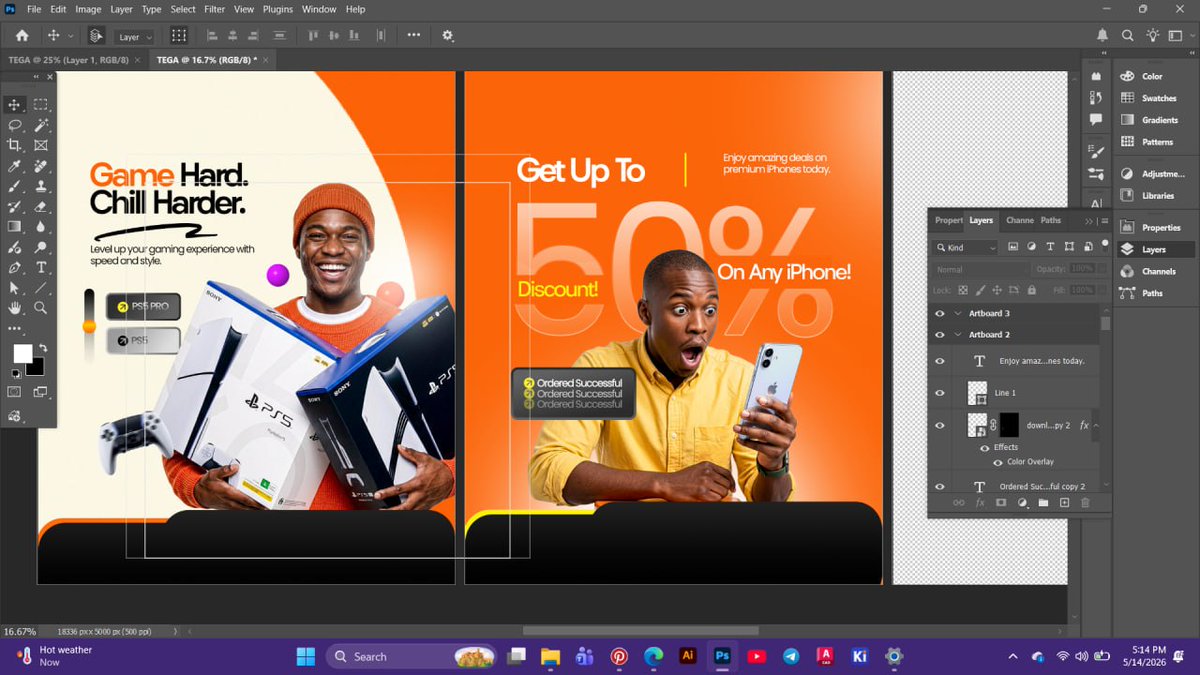Toggle visibility of the Effects row

[984, 447]
